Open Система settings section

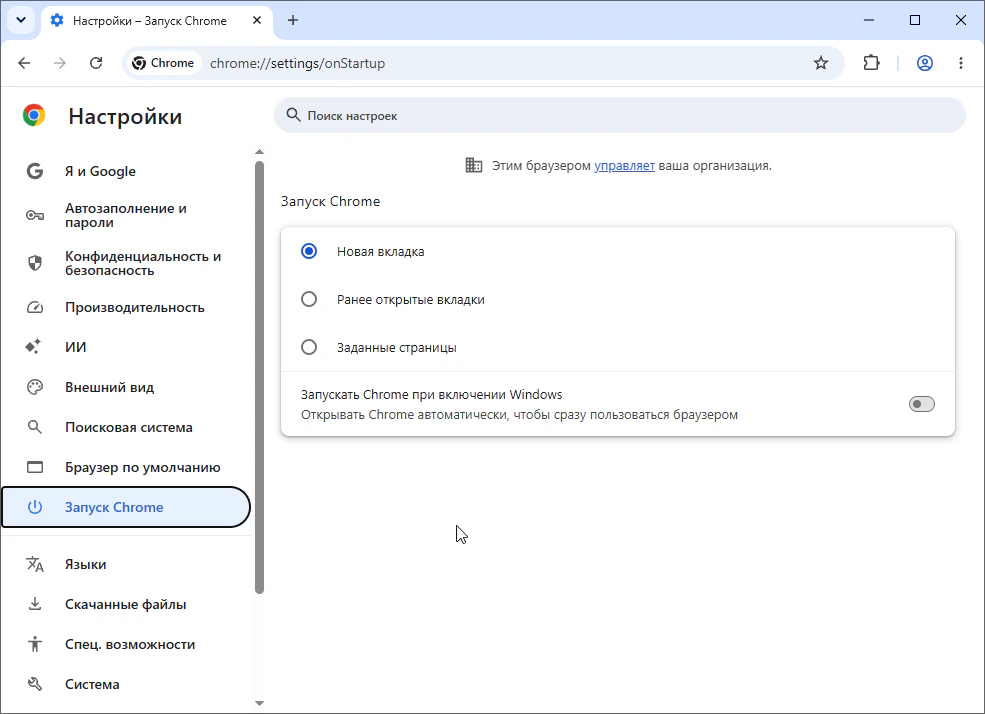(x=126, y=684)
